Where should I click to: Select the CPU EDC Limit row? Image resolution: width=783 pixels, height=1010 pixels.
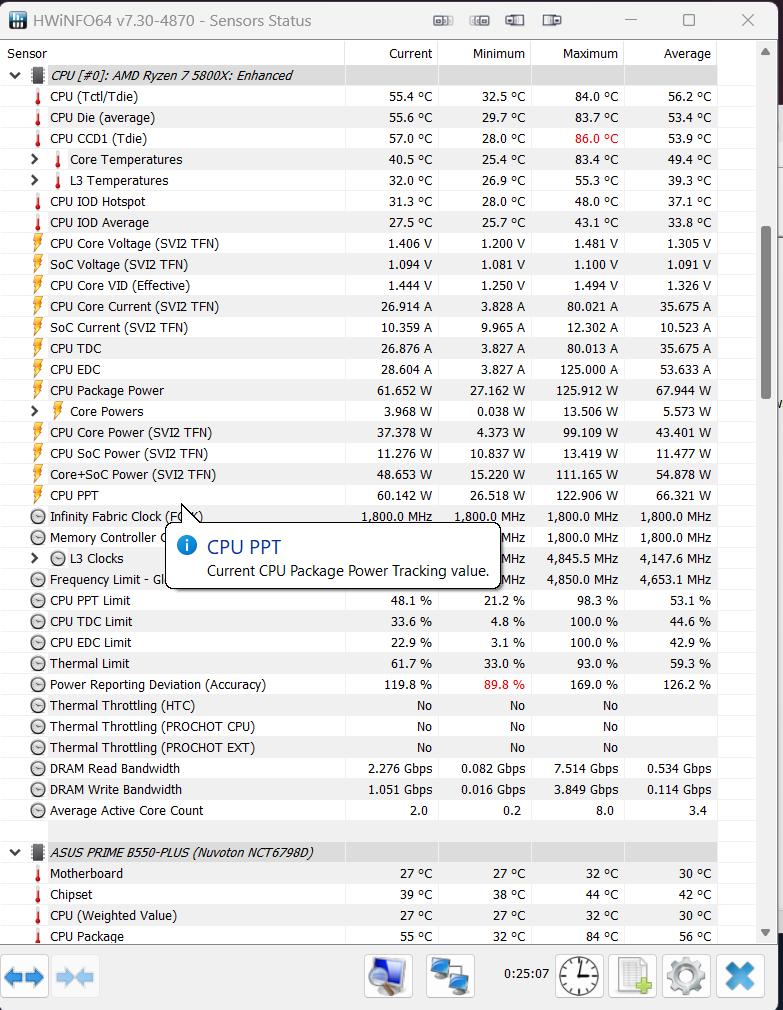(x=359, y=643)
